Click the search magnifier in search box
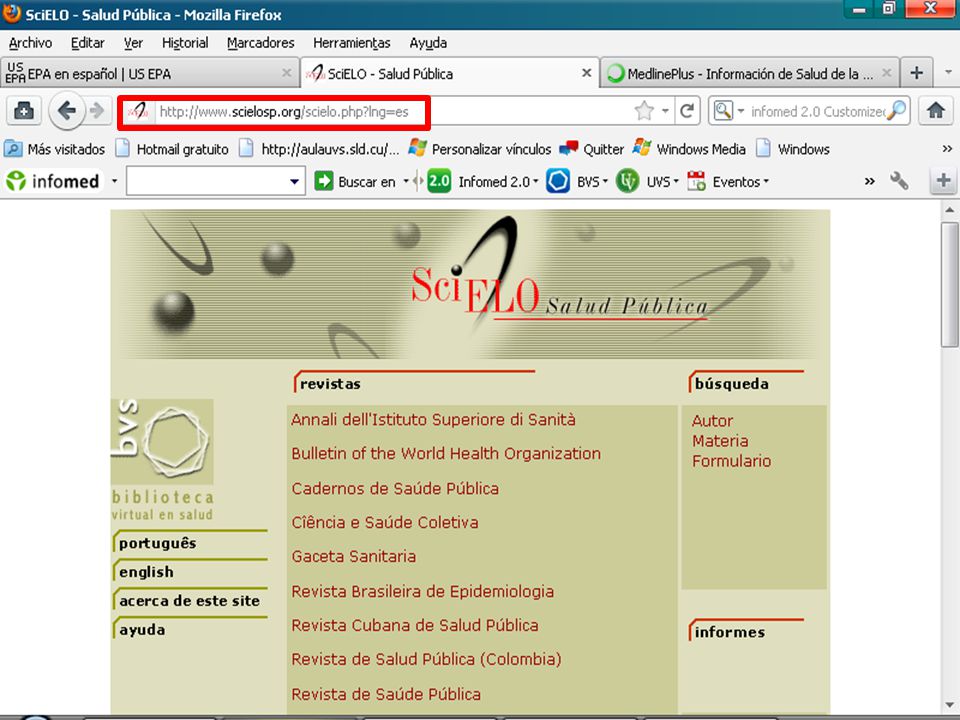The height and width of the screenshot is (720, 960). (896, 111)
